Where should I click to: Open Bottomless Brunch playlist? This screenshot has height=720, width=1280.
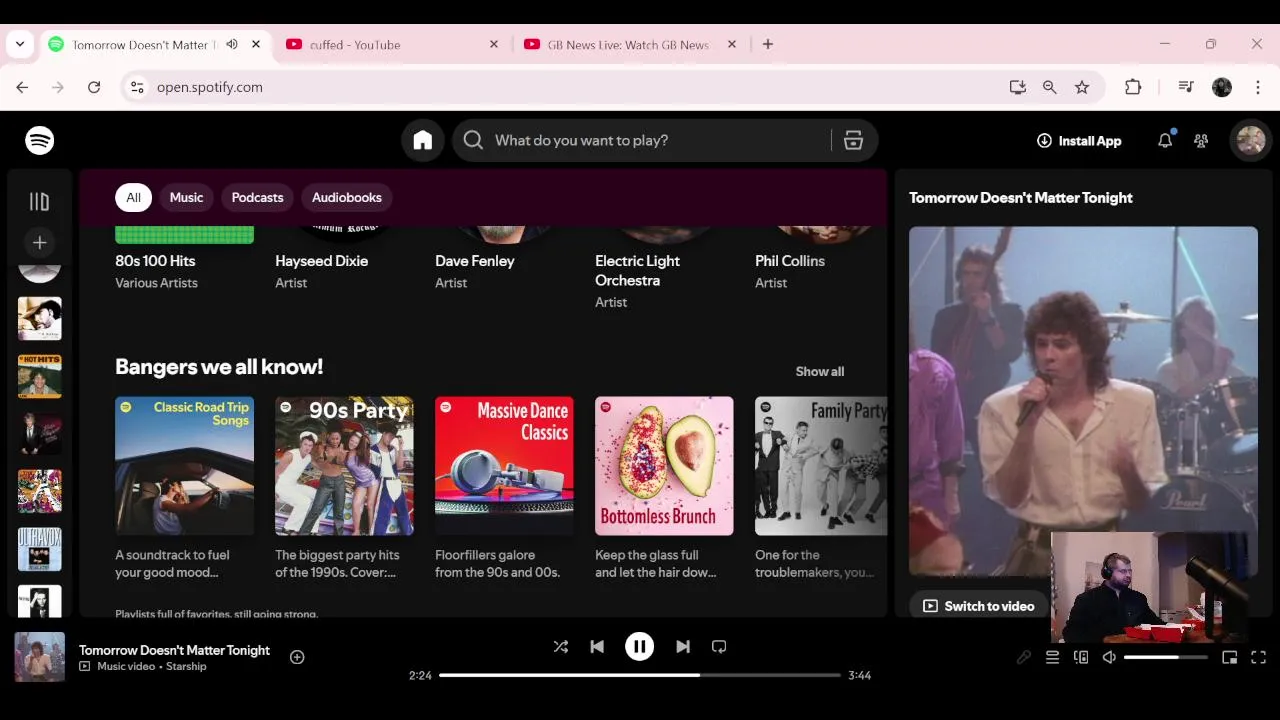(x=664, y=466)
